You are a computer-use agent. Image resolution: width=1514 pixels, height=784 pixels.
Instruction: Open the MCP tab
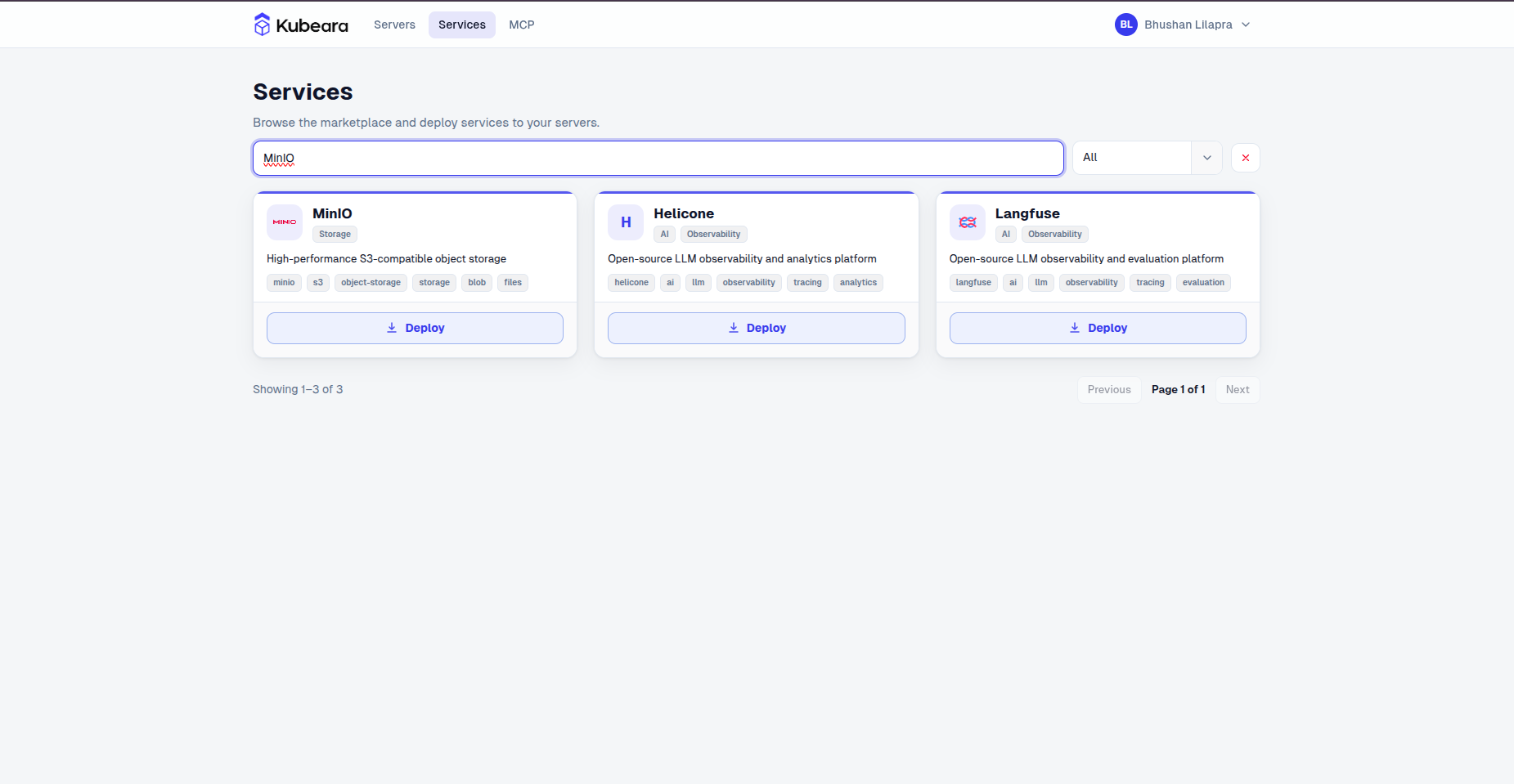(522, 25)
